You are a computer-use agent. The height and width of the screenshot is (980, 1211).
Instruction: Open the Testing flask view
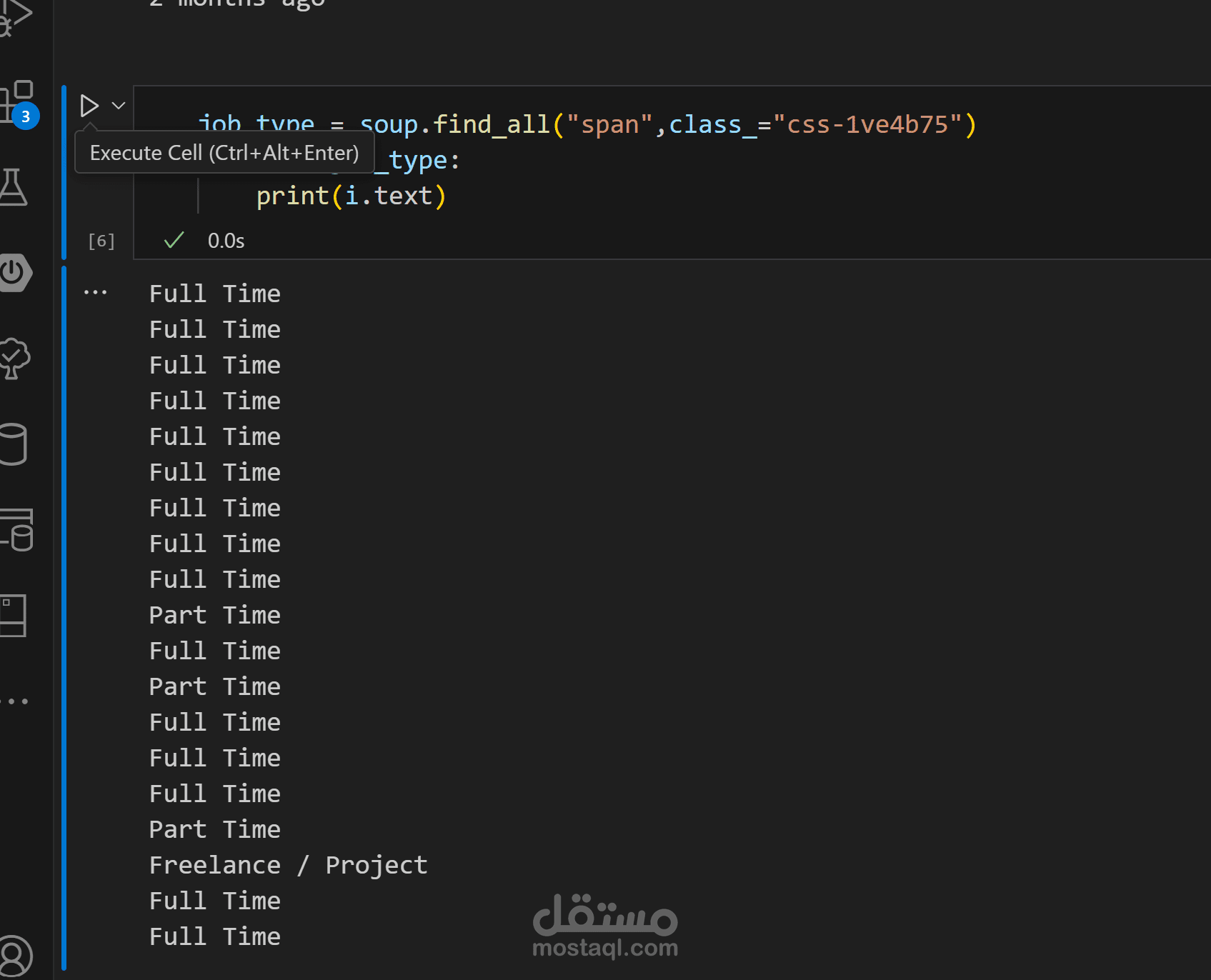(13, 187)
